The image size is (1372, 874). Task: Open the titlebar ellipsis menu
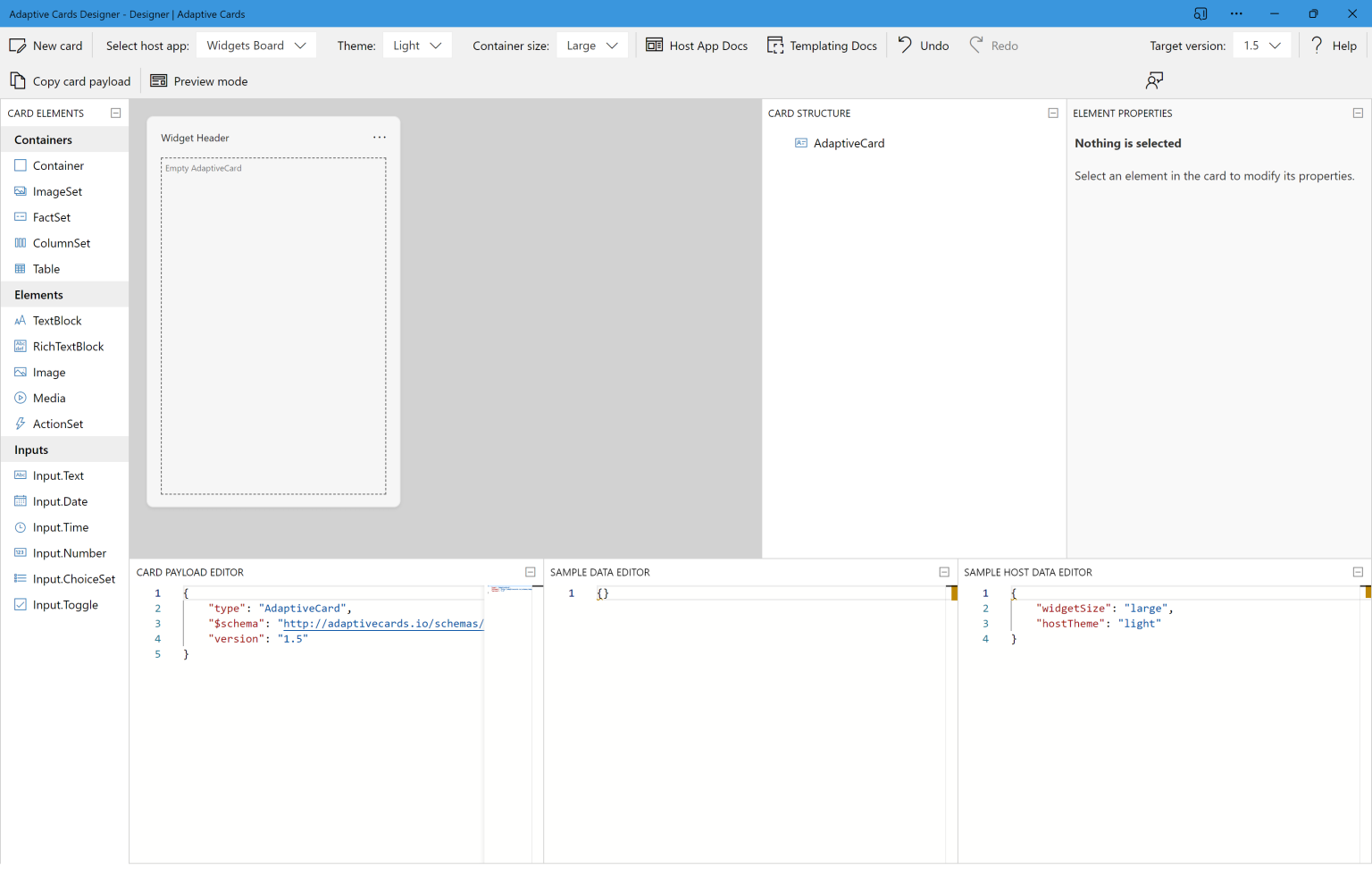pyautogui.click(x=1236, y=13)
